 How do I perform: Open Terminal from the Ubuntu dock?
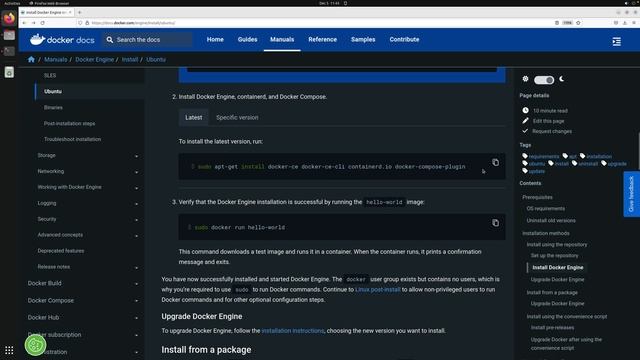(9, 51)
